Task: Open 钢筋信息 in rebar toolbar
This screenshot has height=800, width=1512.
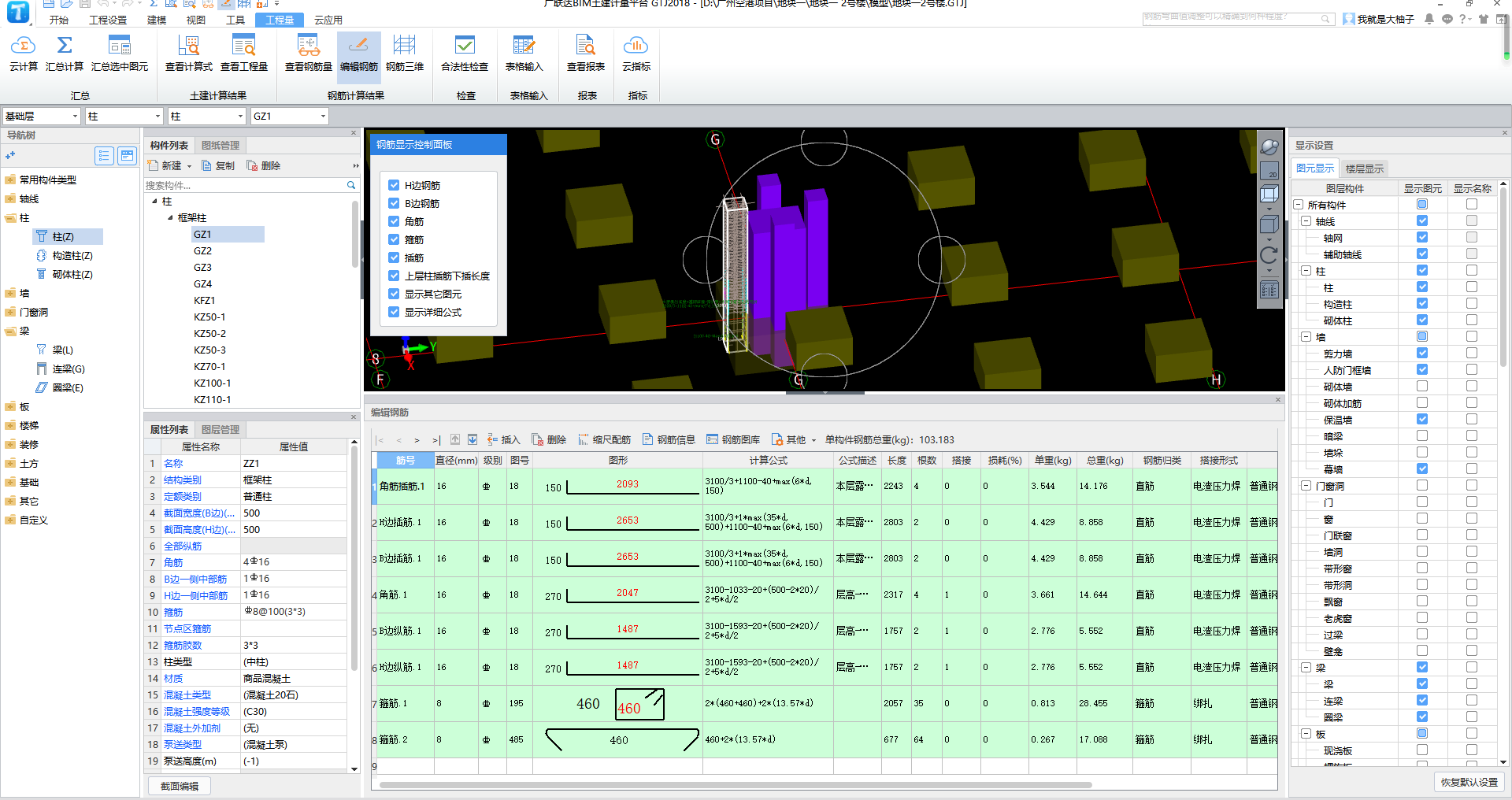Action: [669, 439]
